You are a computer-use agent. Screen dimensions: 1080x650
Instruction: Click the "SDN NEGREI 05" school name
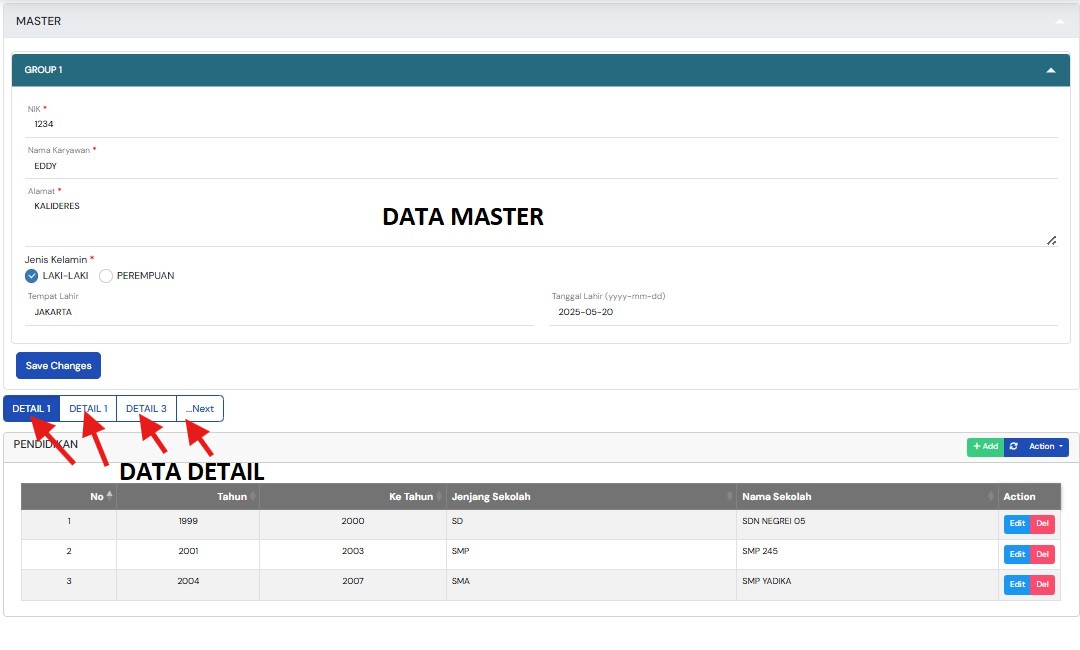pyautogui.click(x=773, y=521)
